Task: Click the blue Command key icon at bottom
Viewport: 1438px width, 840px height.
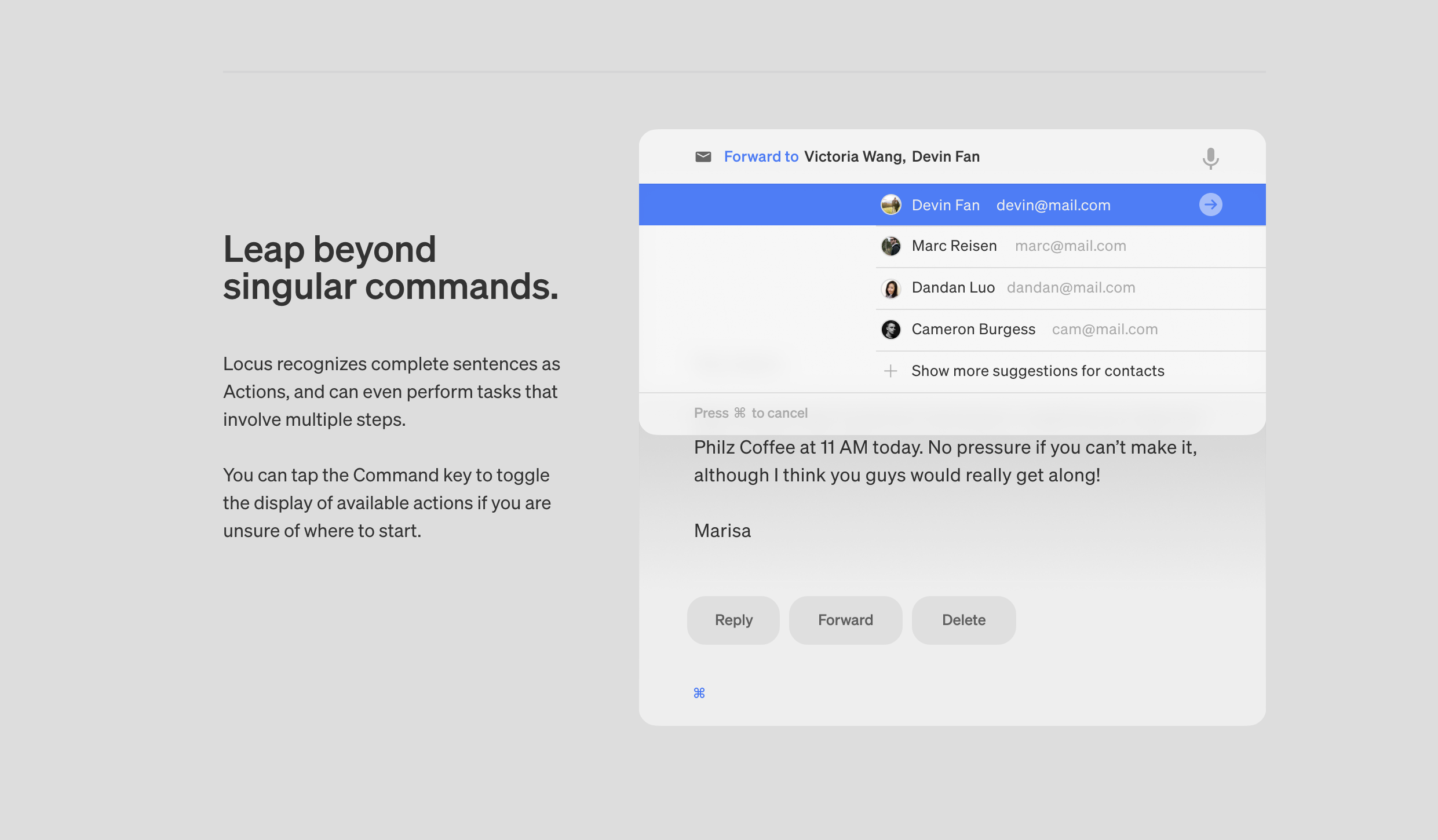Action: [x=699, y=693]
